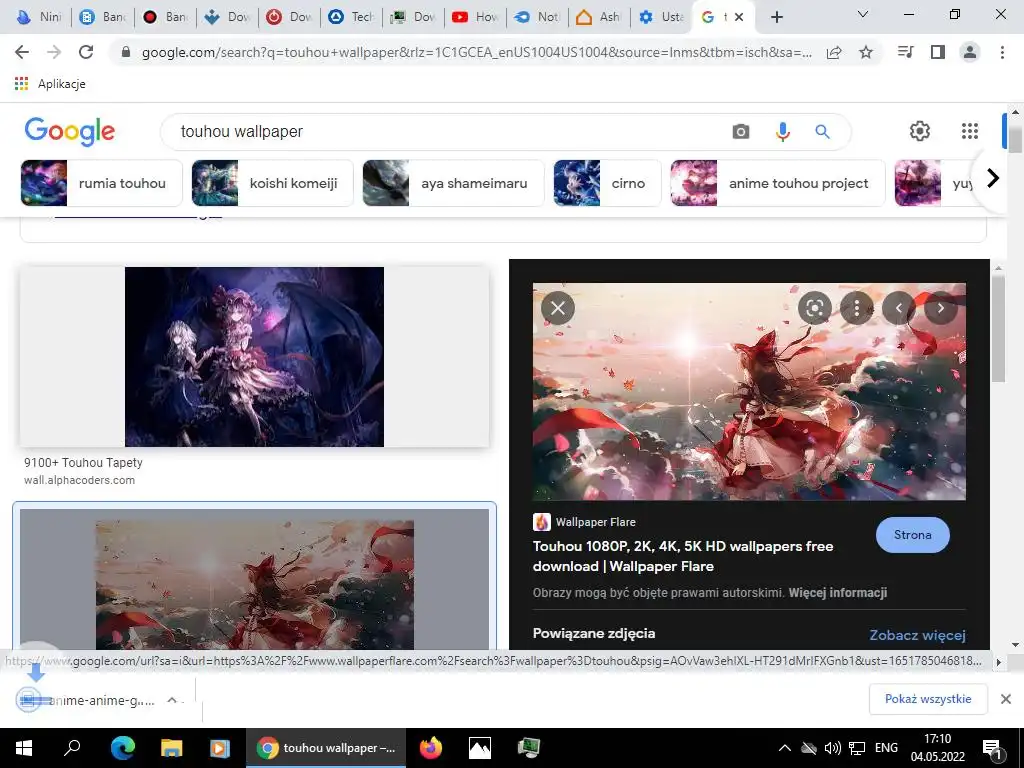
Task: Open Google search settings gear
Action: pyautogui.click(x=920, y=131)
